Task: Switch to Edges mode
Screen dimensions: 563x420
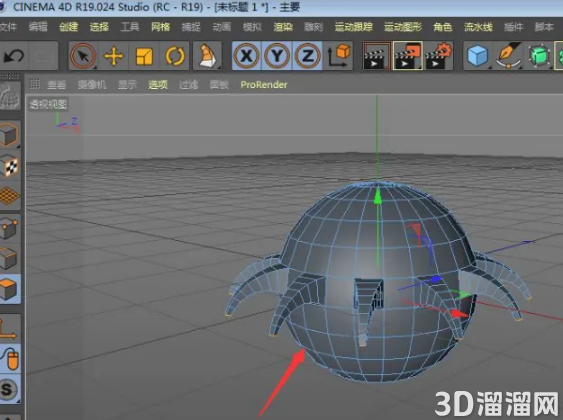Action: coord(10,258)
